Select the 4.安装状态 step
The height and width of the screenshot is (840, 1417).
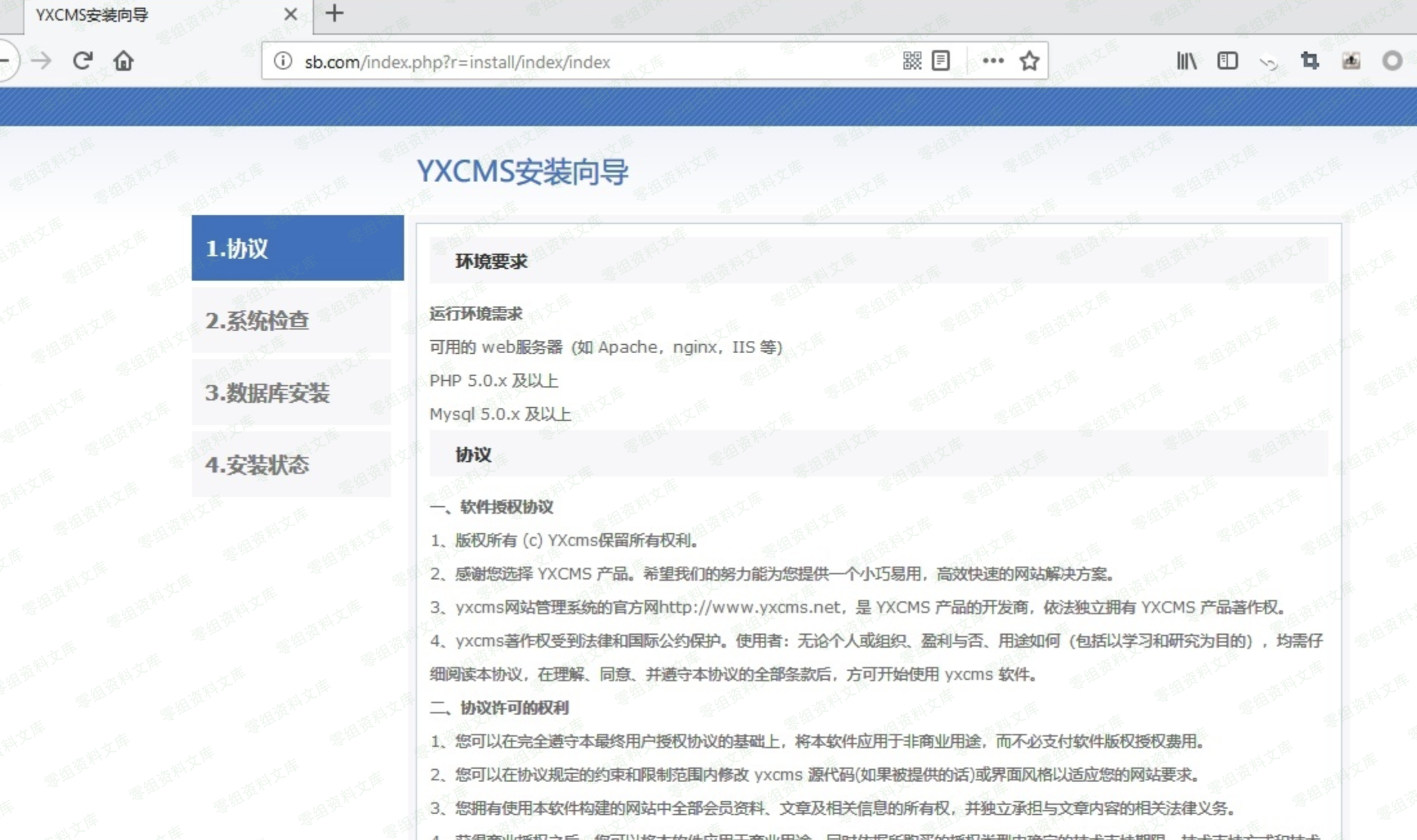291,464
